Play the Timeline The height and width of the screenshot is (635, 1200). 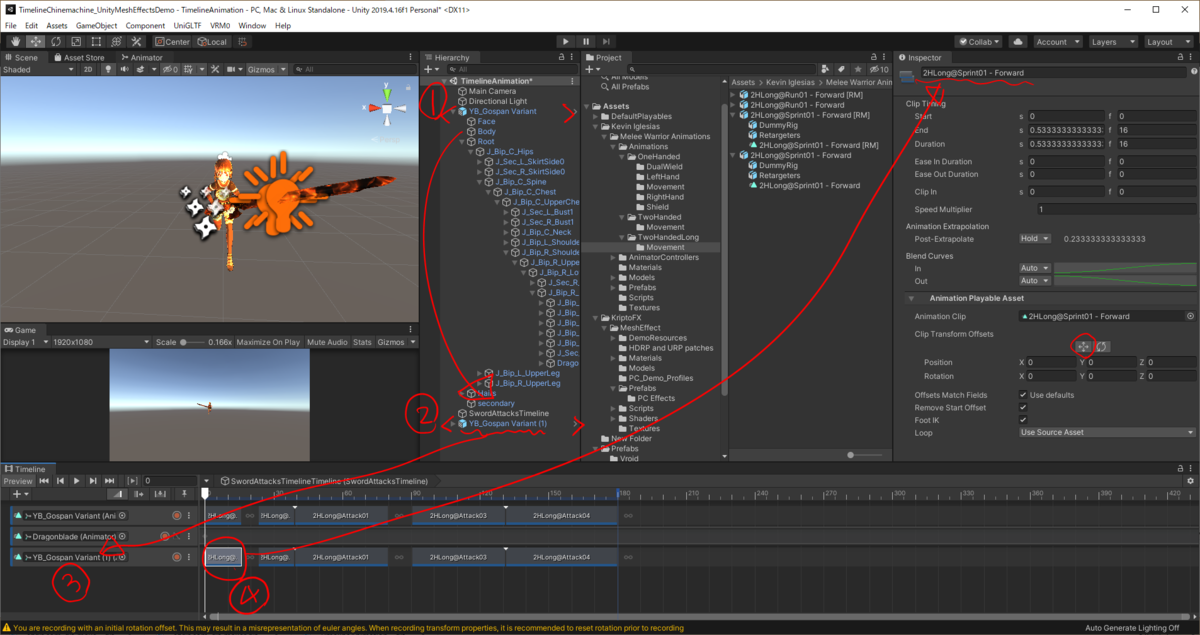tap(76, 481)
